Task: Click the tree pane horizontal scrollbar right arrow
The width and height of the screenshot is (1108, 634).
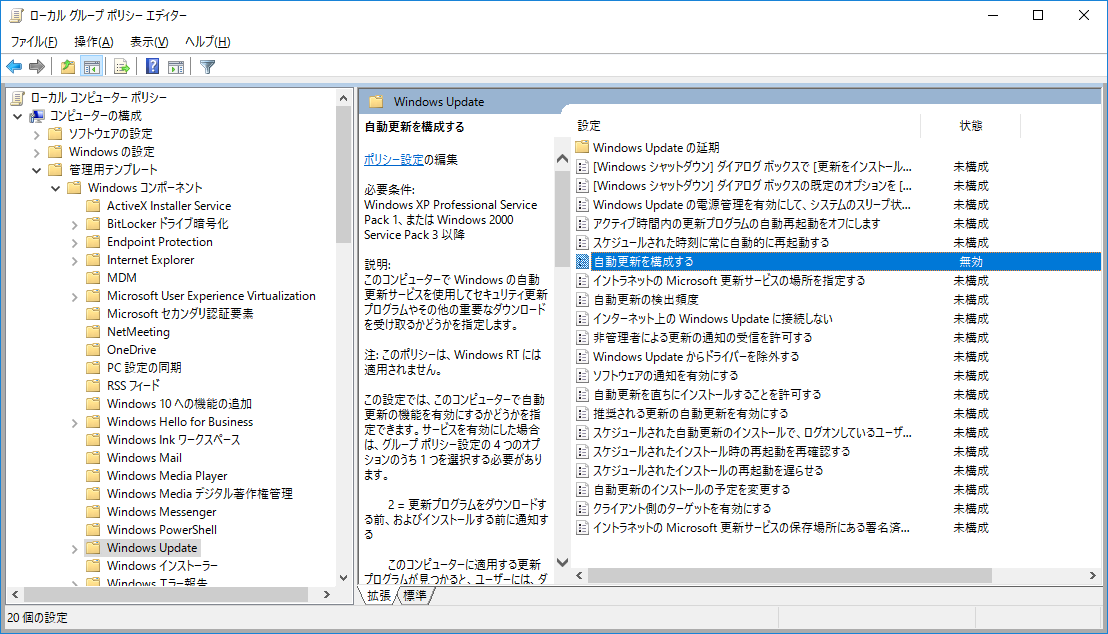Action: pos(326,595)
